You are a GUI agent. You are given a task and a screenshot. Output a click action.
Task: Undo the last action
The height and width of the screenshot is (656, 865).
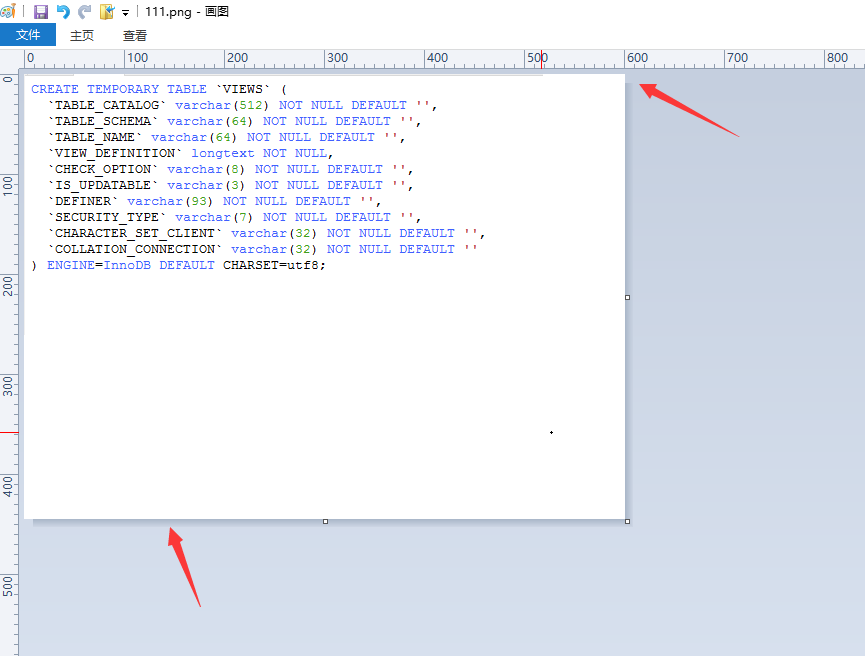click(x=63, y=11)
